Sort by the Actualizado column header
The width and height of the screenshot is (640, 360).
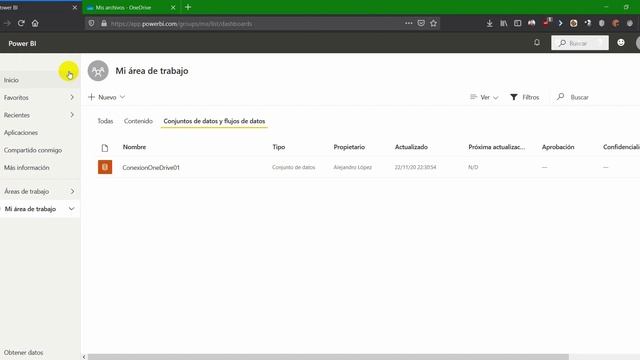(411, 147)
